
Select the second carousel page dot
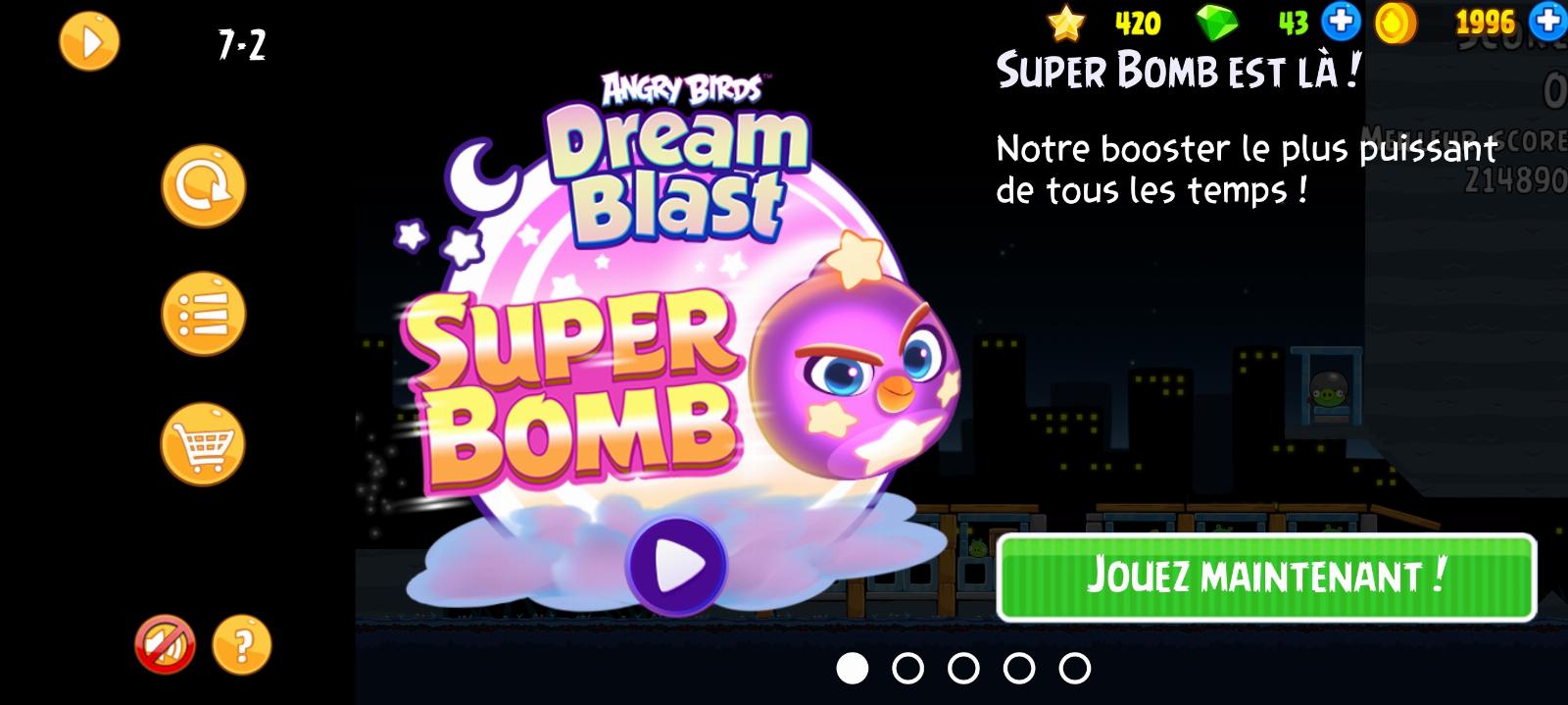[x=908, y=668]
